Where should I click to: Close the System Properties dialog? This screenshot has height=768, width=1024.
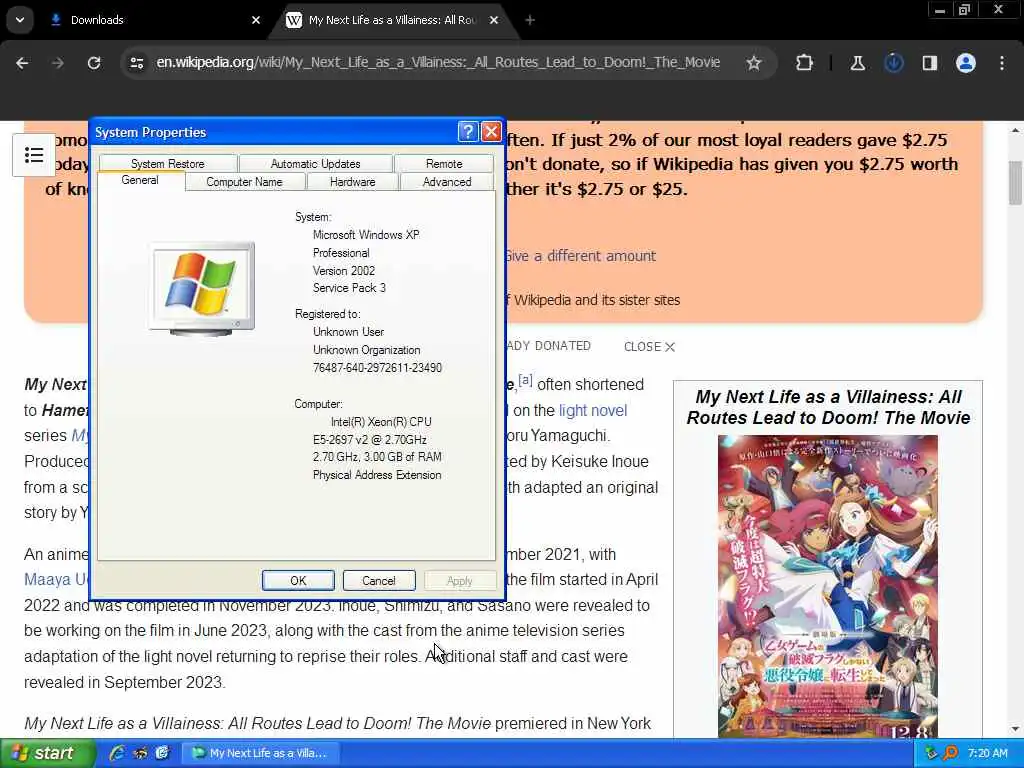coord(491,132)
